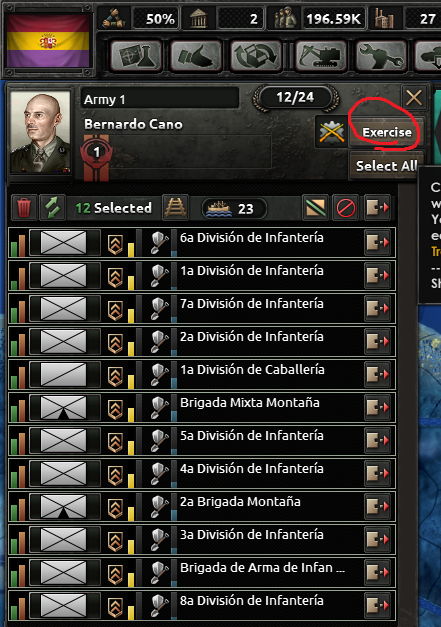Select the Brigada Mixta Montaña row
Viewport: 441px width, 627px height.
click(202, 407)
